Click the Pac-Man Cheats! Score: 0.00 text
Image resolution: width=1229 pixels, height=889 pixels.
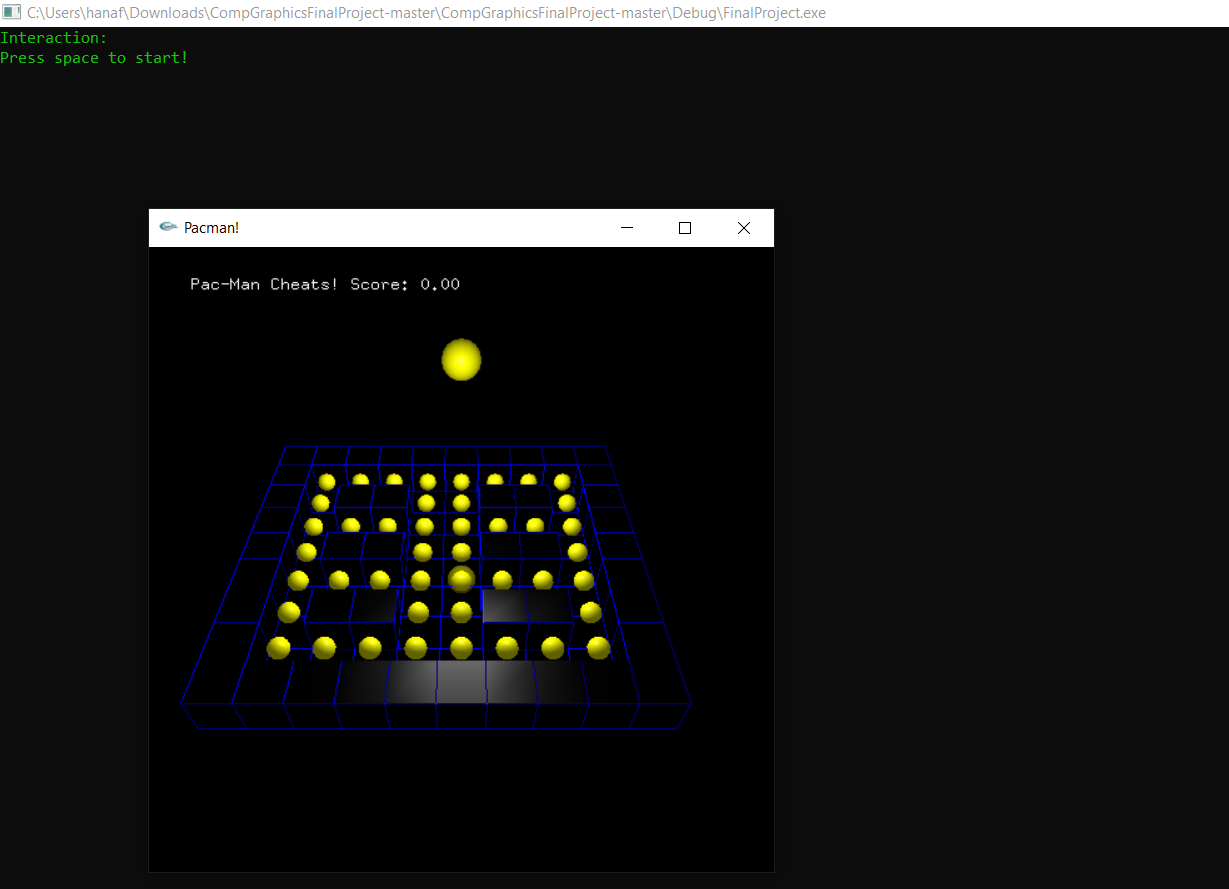[x=325, y=284]
